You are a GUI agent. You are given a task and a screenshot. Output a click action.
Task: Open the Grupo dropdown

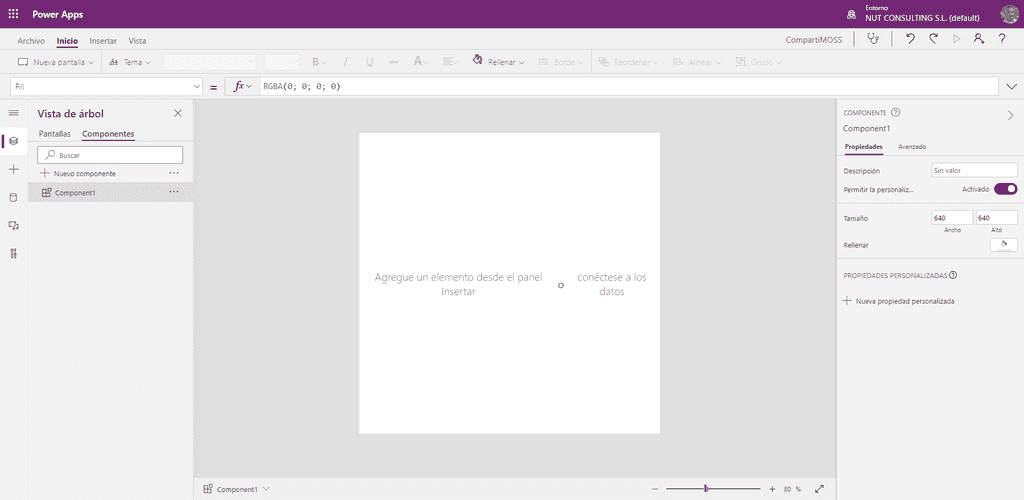click(758, 63)
